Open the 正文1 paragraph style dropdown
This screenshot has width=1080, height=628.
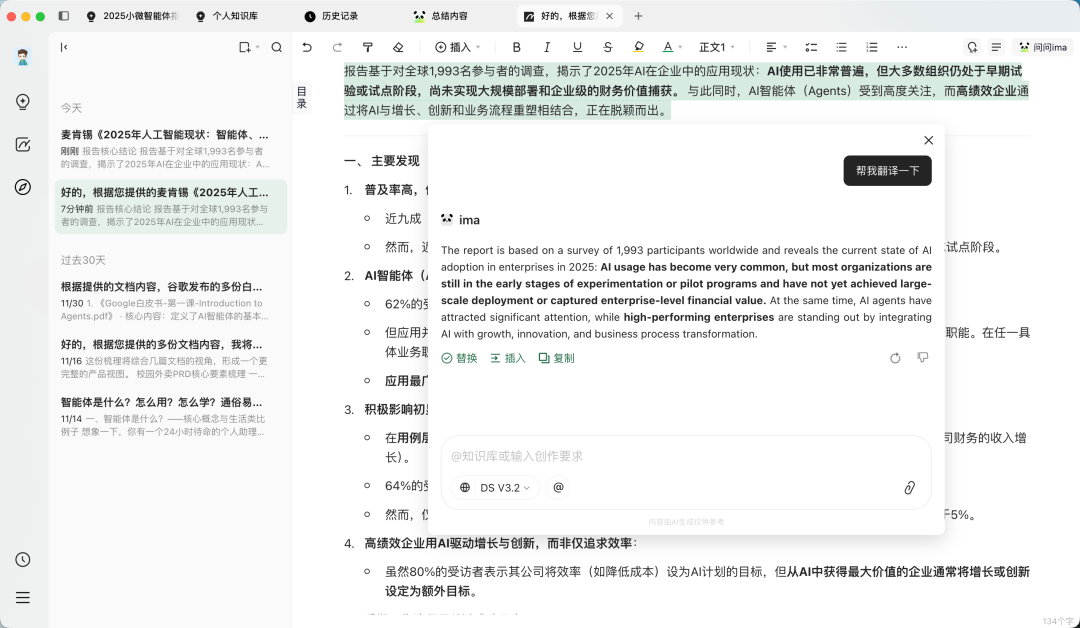coord(713,47)
